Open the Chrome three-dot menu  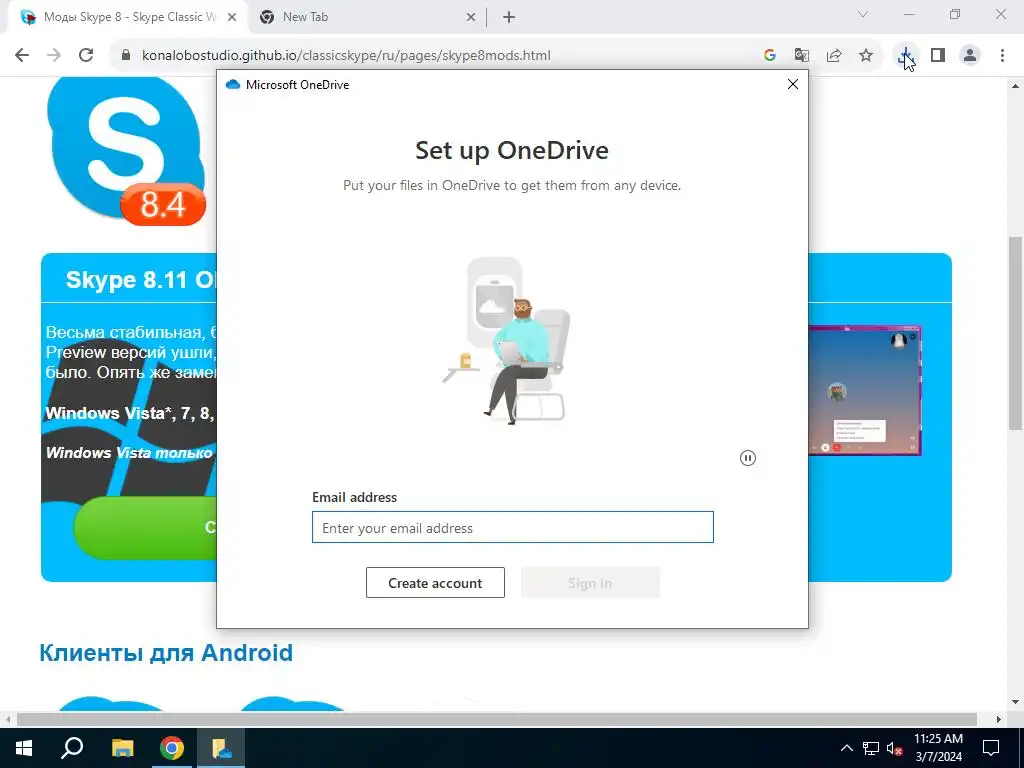[x=1002, y=56]
